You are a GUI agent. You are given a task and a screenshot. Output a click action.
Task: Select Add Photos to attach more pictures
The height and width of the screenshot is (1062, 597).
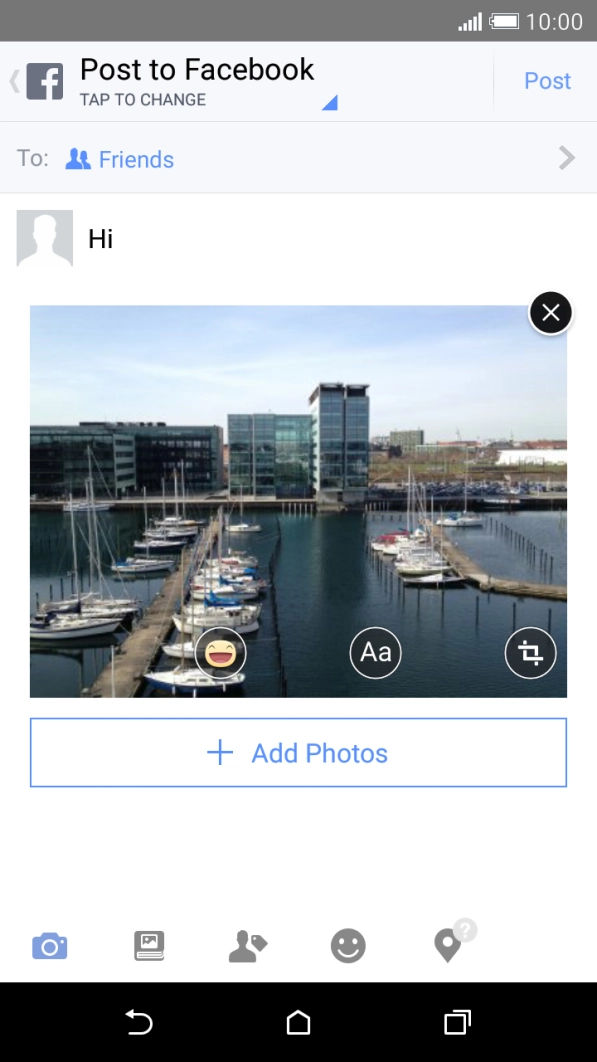coord(297,752)
